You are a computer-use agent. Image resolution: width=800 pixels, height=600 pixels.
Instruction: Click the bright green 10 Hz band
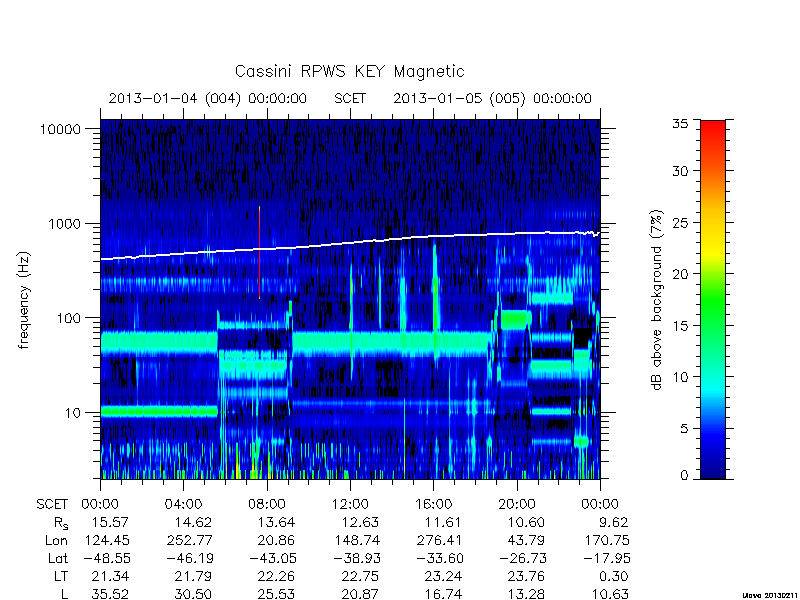(x=159, y=411)
